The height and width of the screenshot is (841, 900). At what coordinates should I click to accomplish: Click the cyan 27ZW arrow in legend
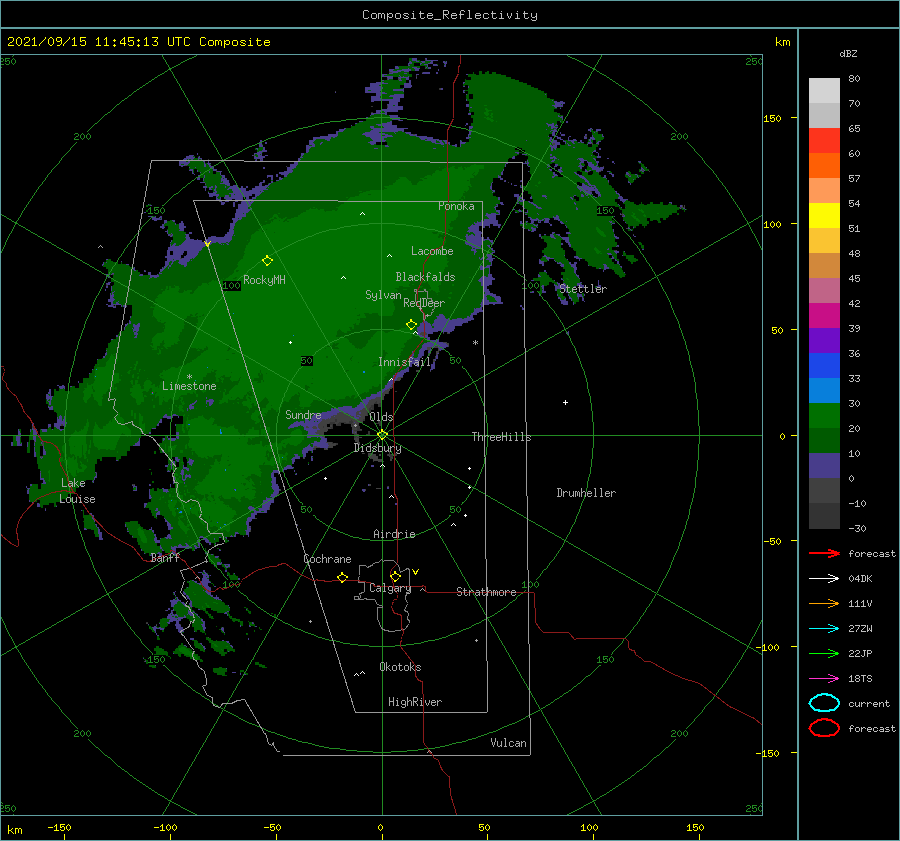(x=824, y=629)
